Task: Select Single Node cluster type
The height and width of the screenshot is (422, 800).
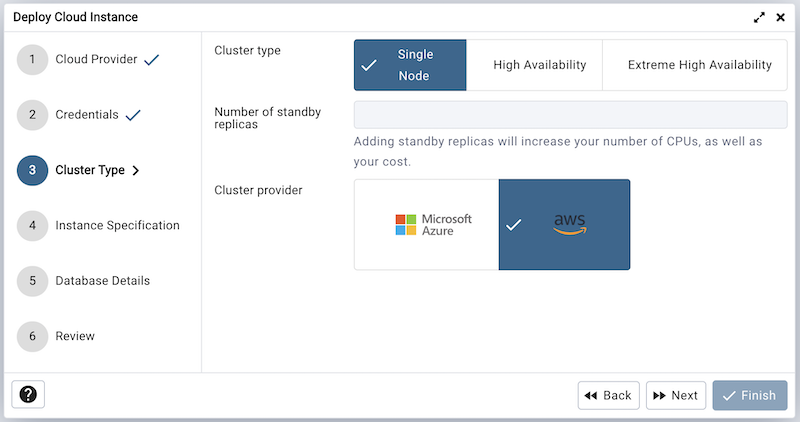Action: [410, 65]
